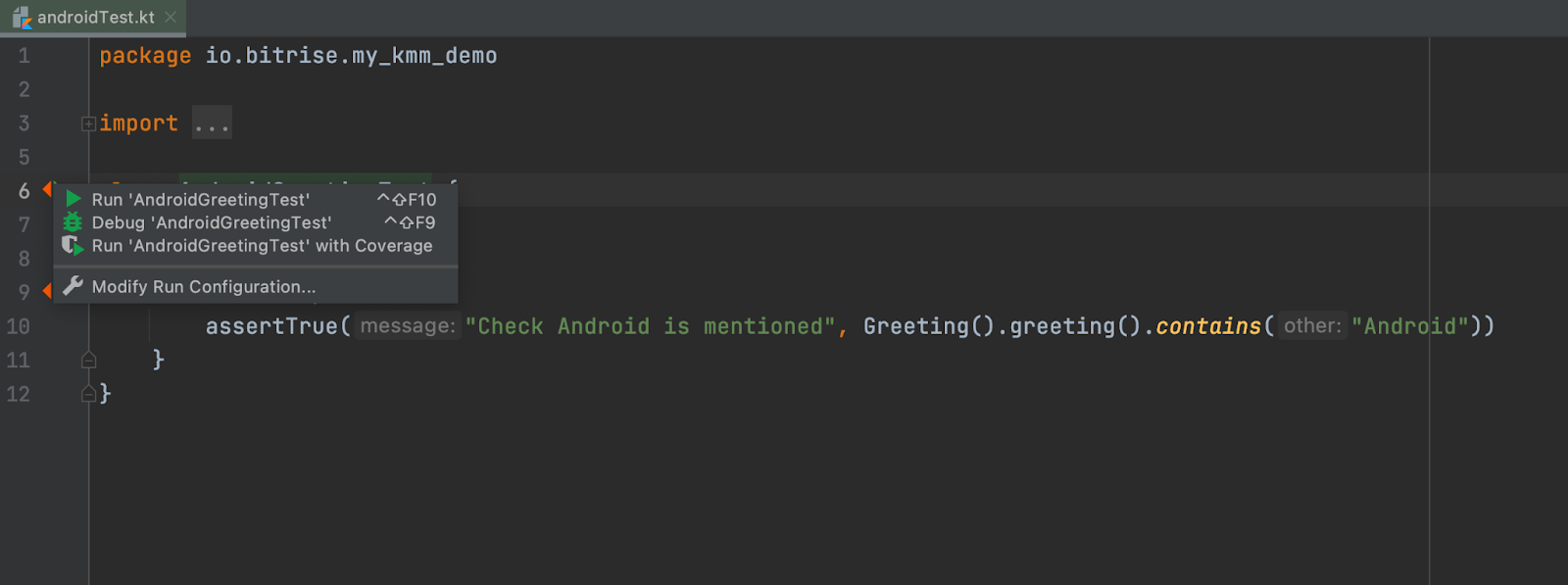Click the green Run triangle icon in the popup

click(72, 198)
